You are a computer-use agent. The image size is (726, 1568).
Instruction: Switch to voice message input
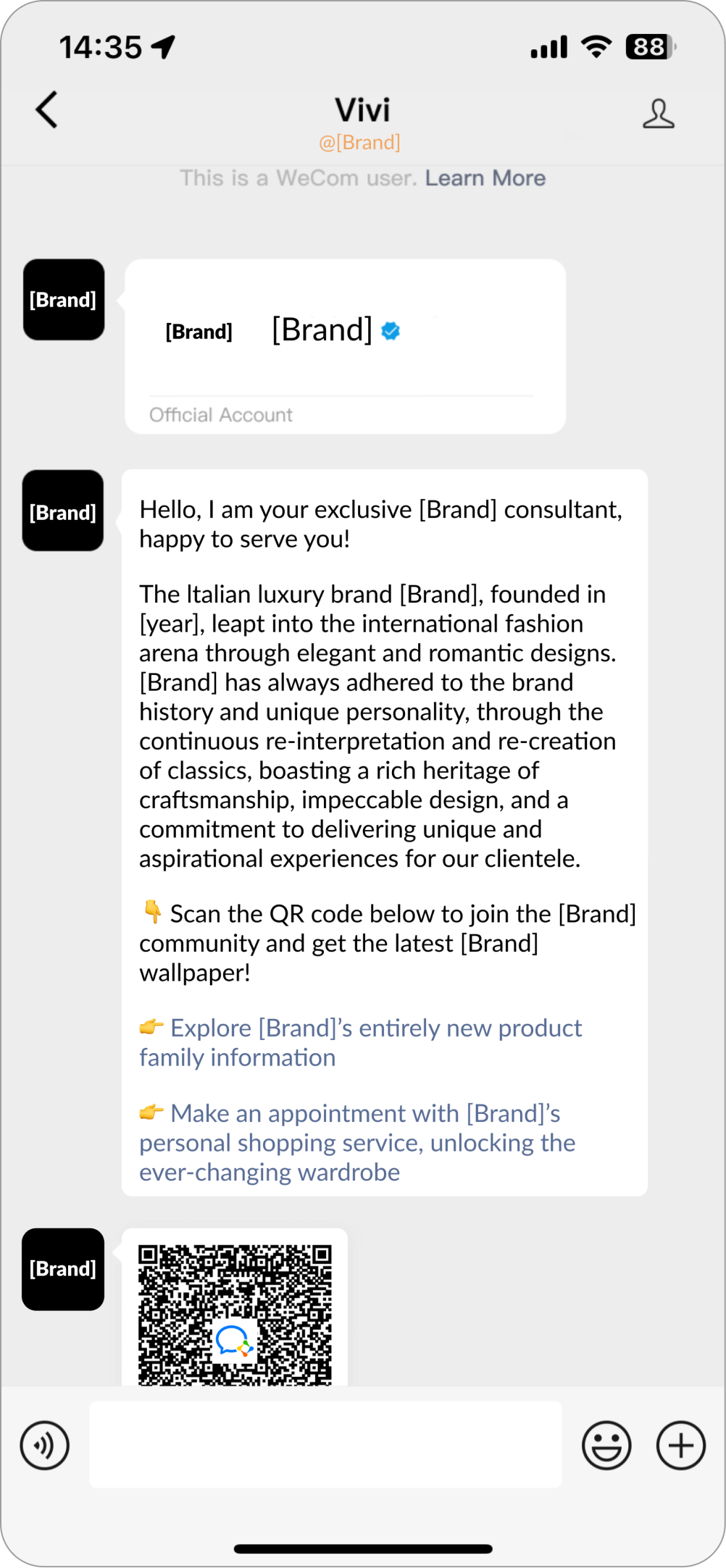click(x=45, y=1446)
